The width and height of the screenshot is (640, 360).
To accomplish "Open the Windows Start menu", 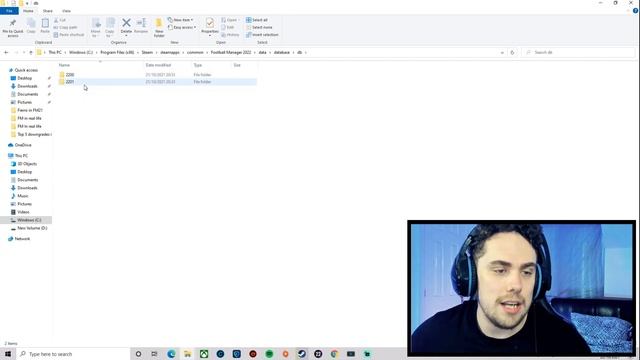I will (x=8, y=354).
